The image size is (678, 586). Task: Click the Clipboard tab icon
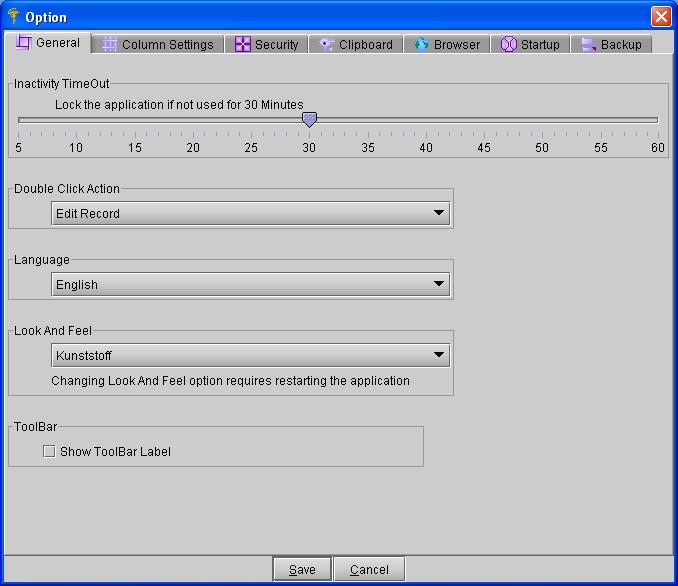tap(327, 45)
